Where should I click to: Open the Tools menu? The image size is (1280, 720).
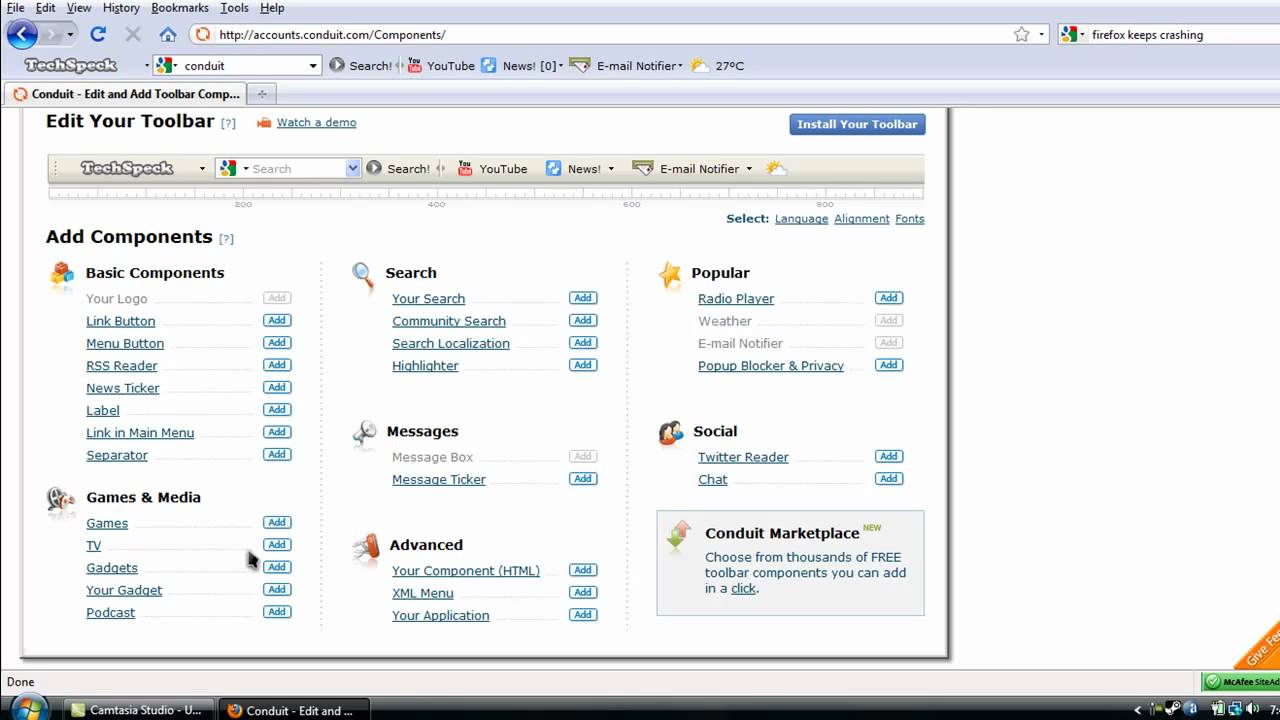[x=234, y=8]
